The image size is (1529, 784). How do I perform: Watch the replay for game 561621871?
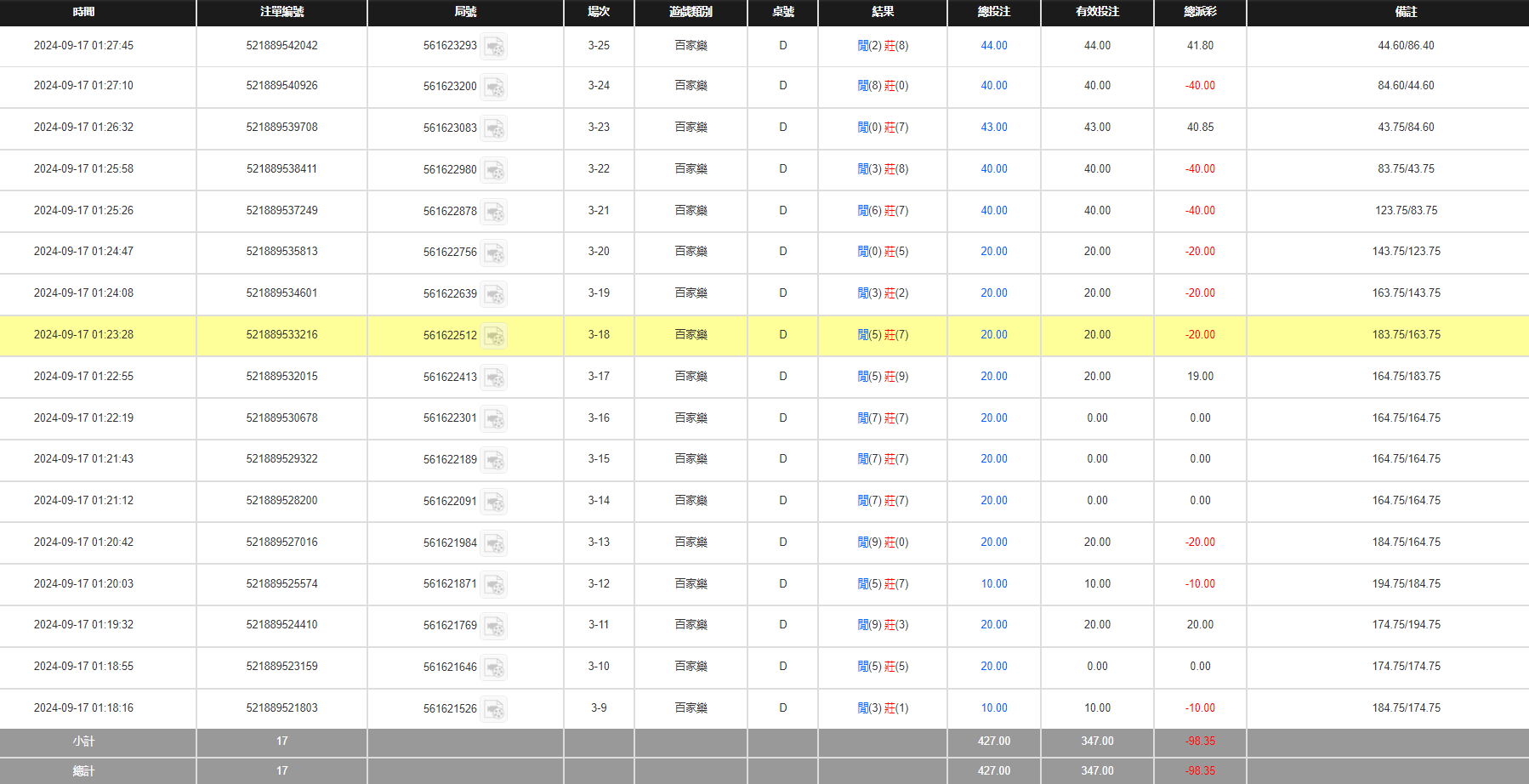point(495,585)
